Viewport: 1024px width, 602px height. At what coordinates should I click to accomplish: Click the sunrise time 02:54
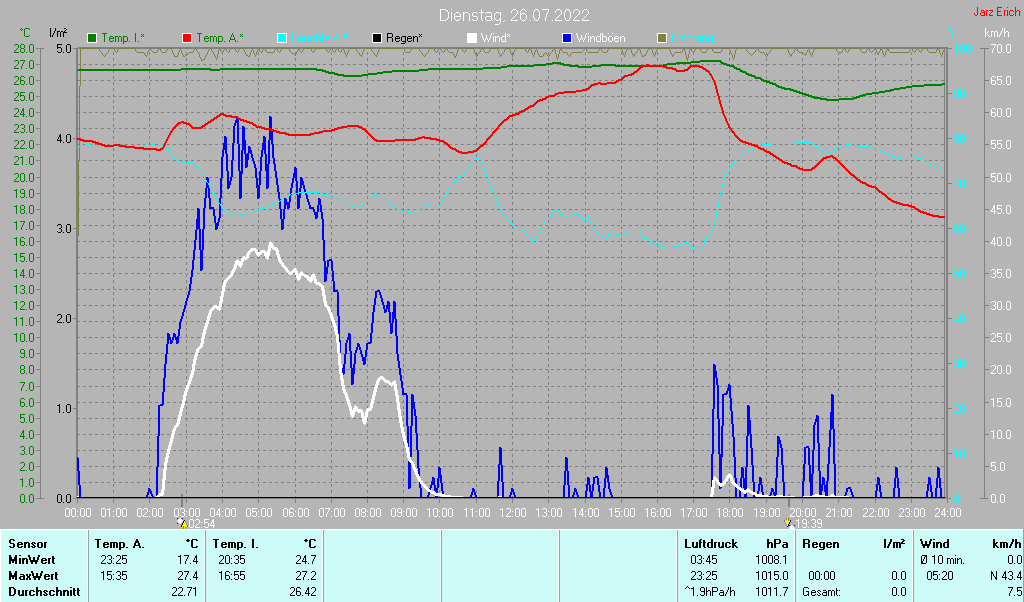click(202, 524)
